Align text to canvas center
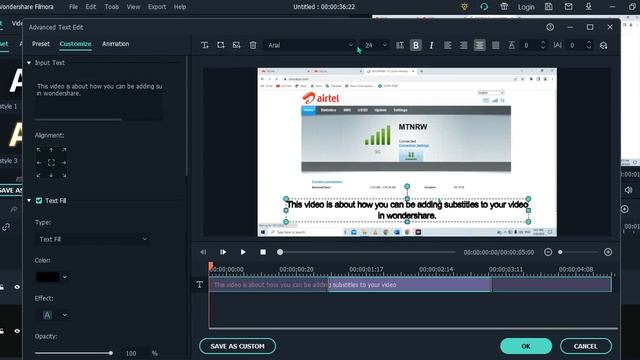This screenshot has height=360, width=640. [51, 162]
